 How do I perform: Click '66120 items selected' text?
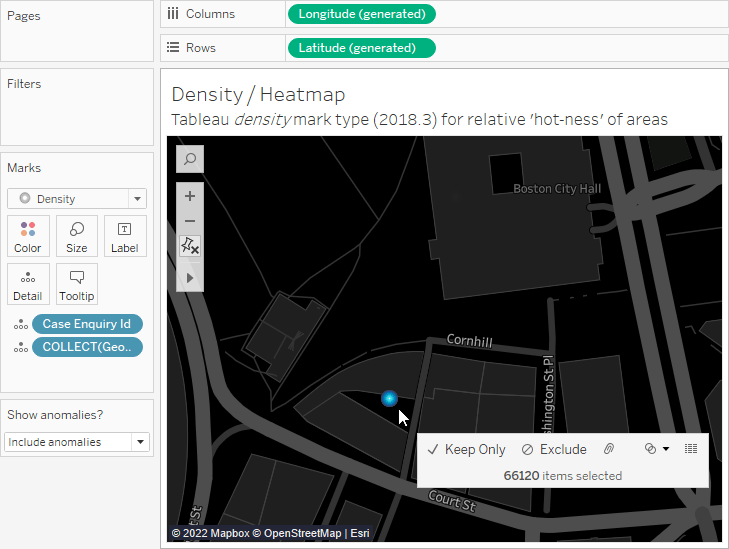563,476
